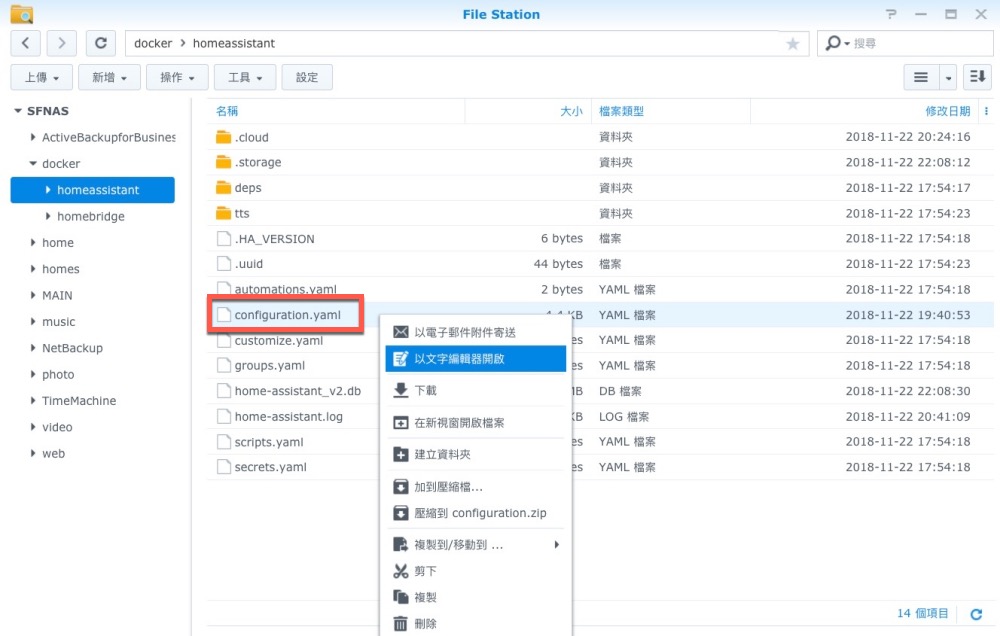1000x636 pixels.
Task: Click the deps folder icon
Action: pyautogui.click(x=223, y=188)
